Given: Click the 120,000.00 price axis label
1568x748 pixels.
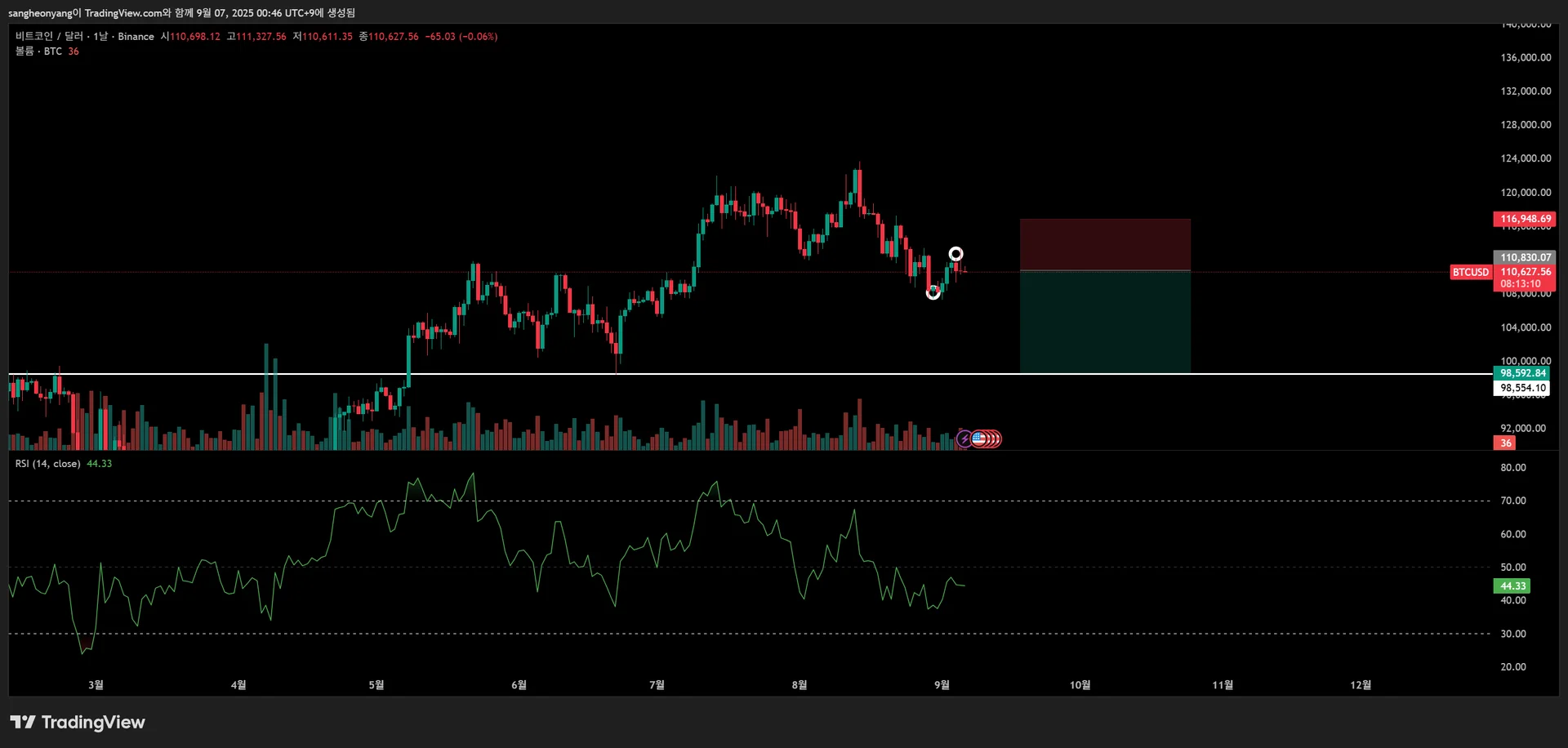Looking at the screenshot, I should pyautogui.click(x=1526, y=192).
